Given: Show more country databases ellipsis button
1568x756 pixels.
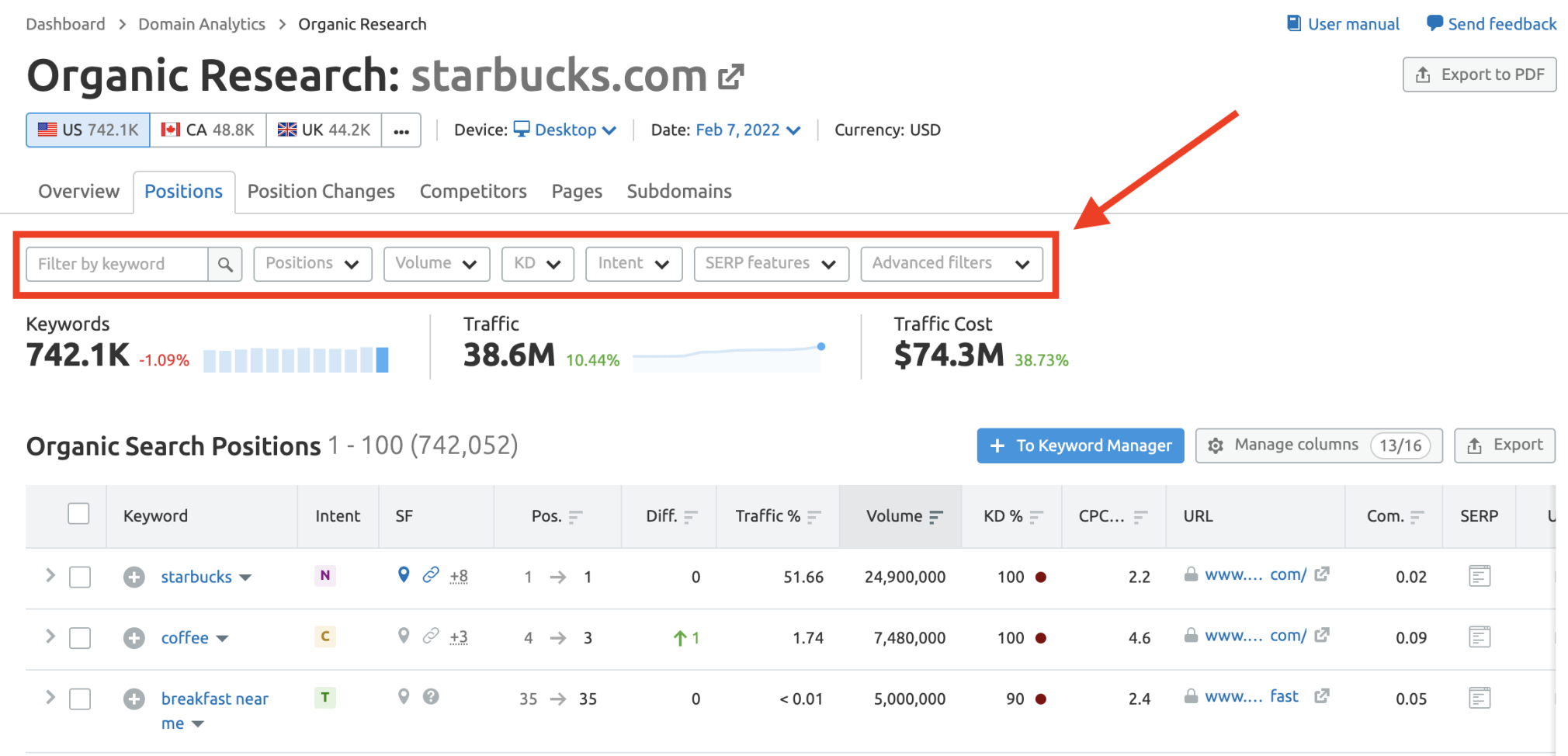Looking at the screenshot, I should tap(401, 130).
